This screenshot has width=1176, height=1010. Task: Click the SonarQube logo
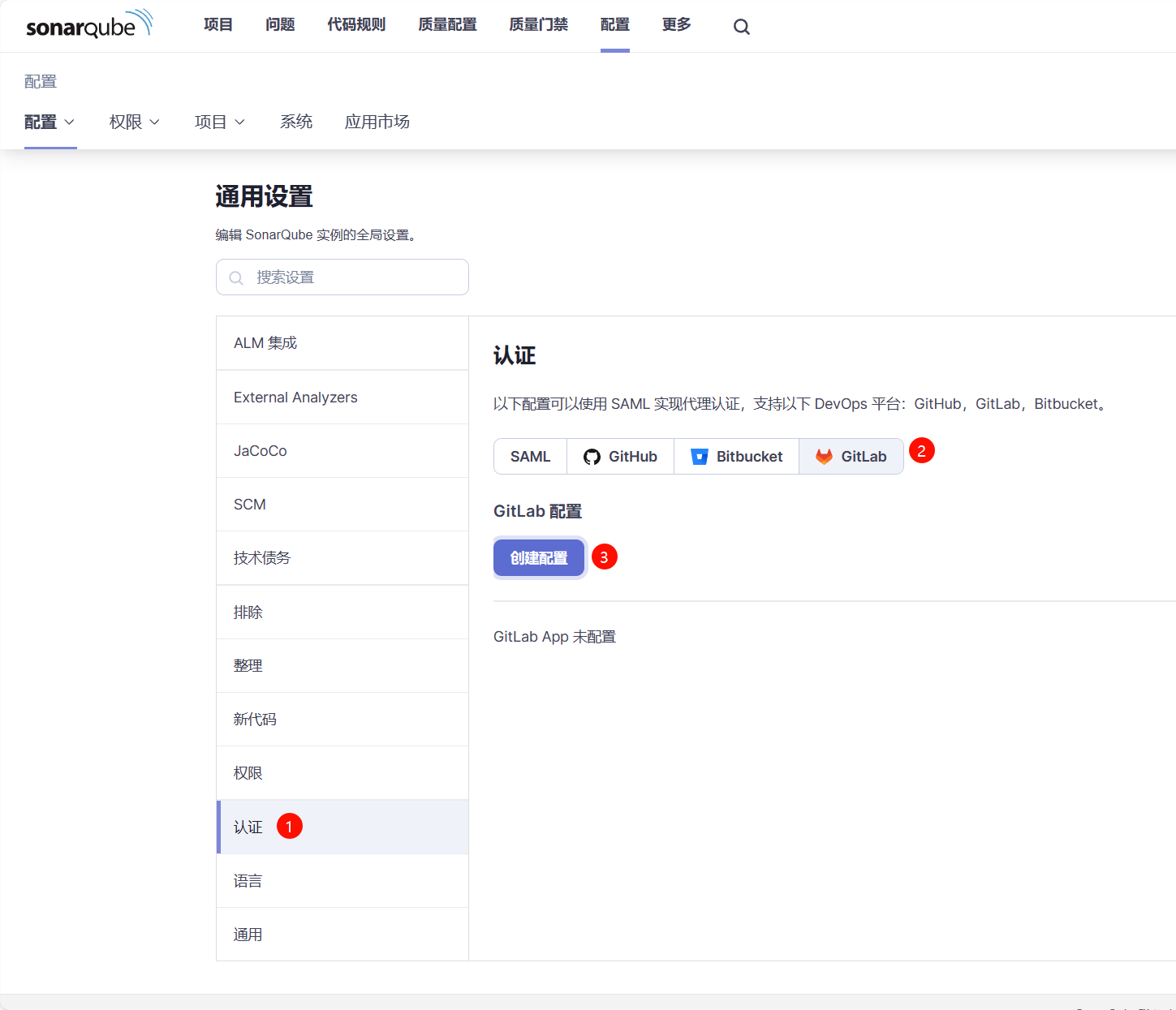pyautogui.click(x=89, y=25)
